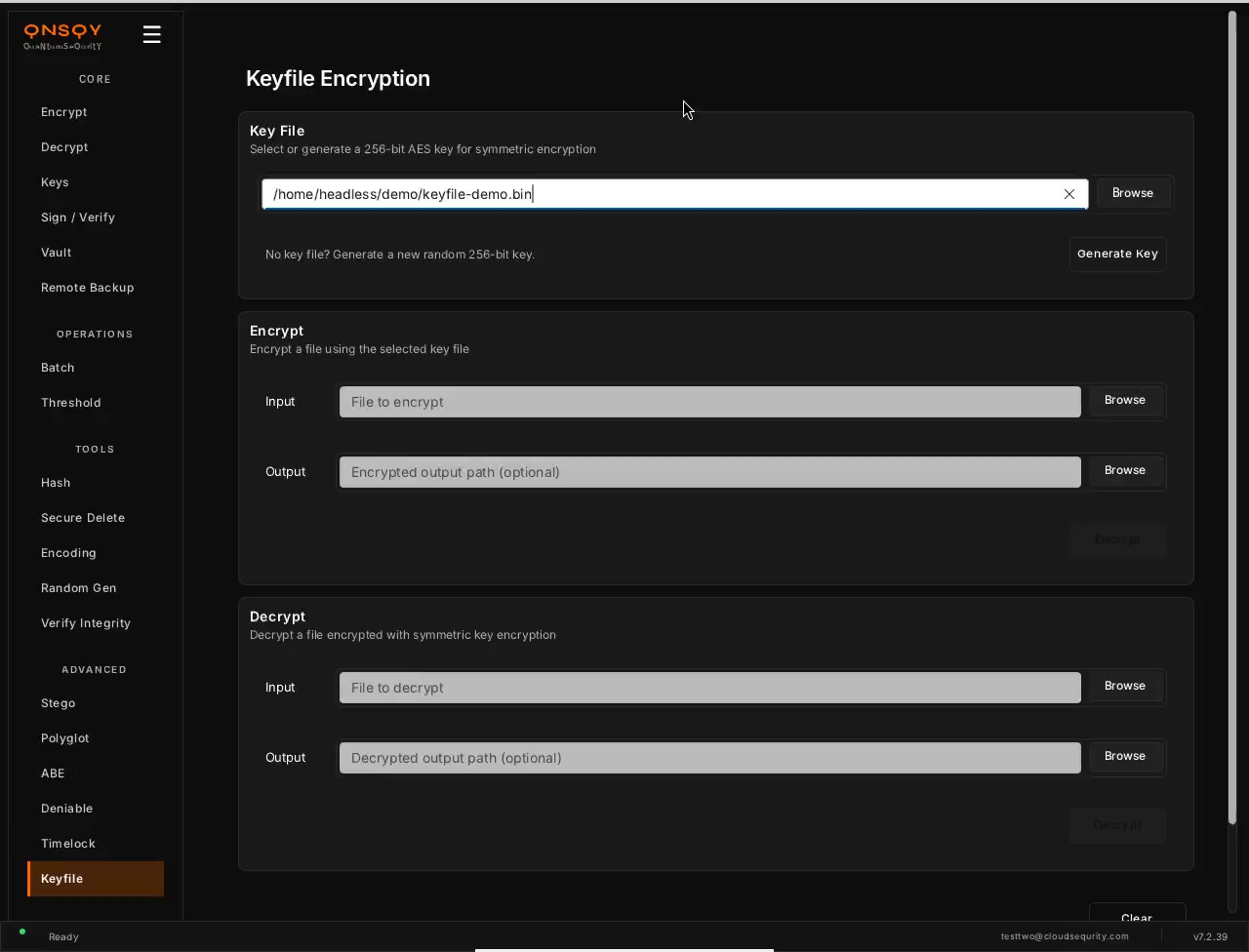1249x952 pixels.
Task: Select Vault in the sidebar
Action: coord(96,253)
